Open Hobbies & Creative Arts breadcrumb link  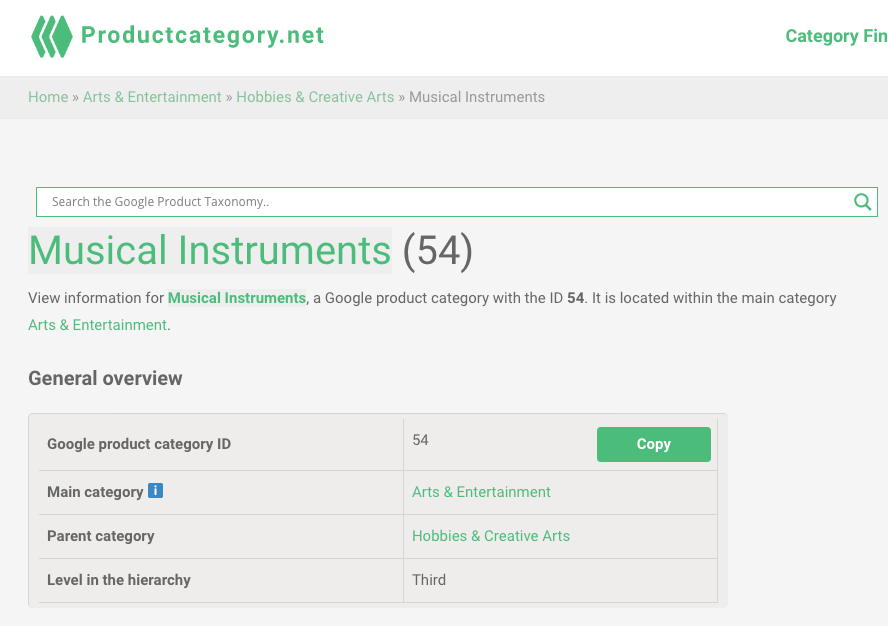315,97
